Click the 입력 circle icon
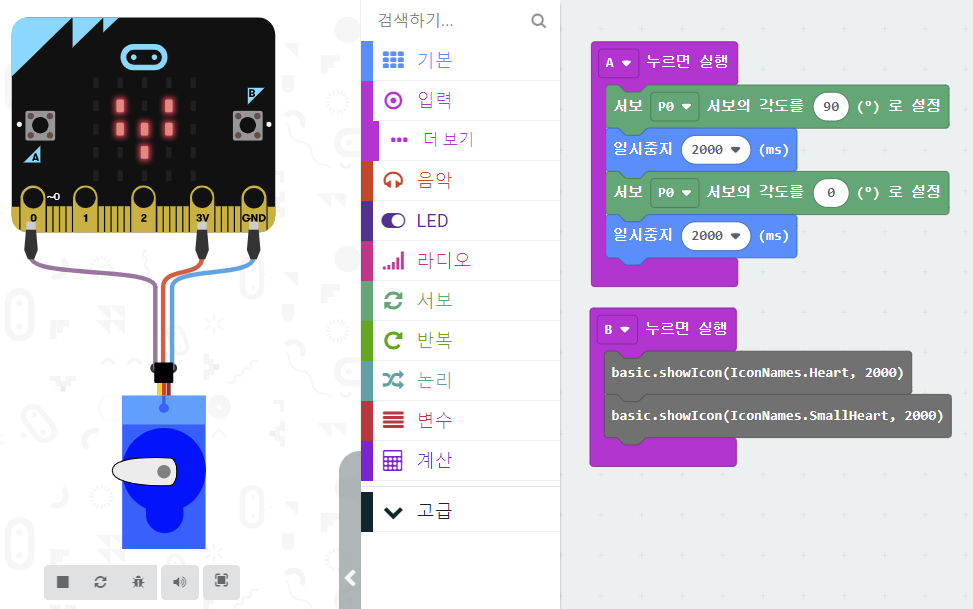This screenshot has height=609, width=973. pos(393,100)
